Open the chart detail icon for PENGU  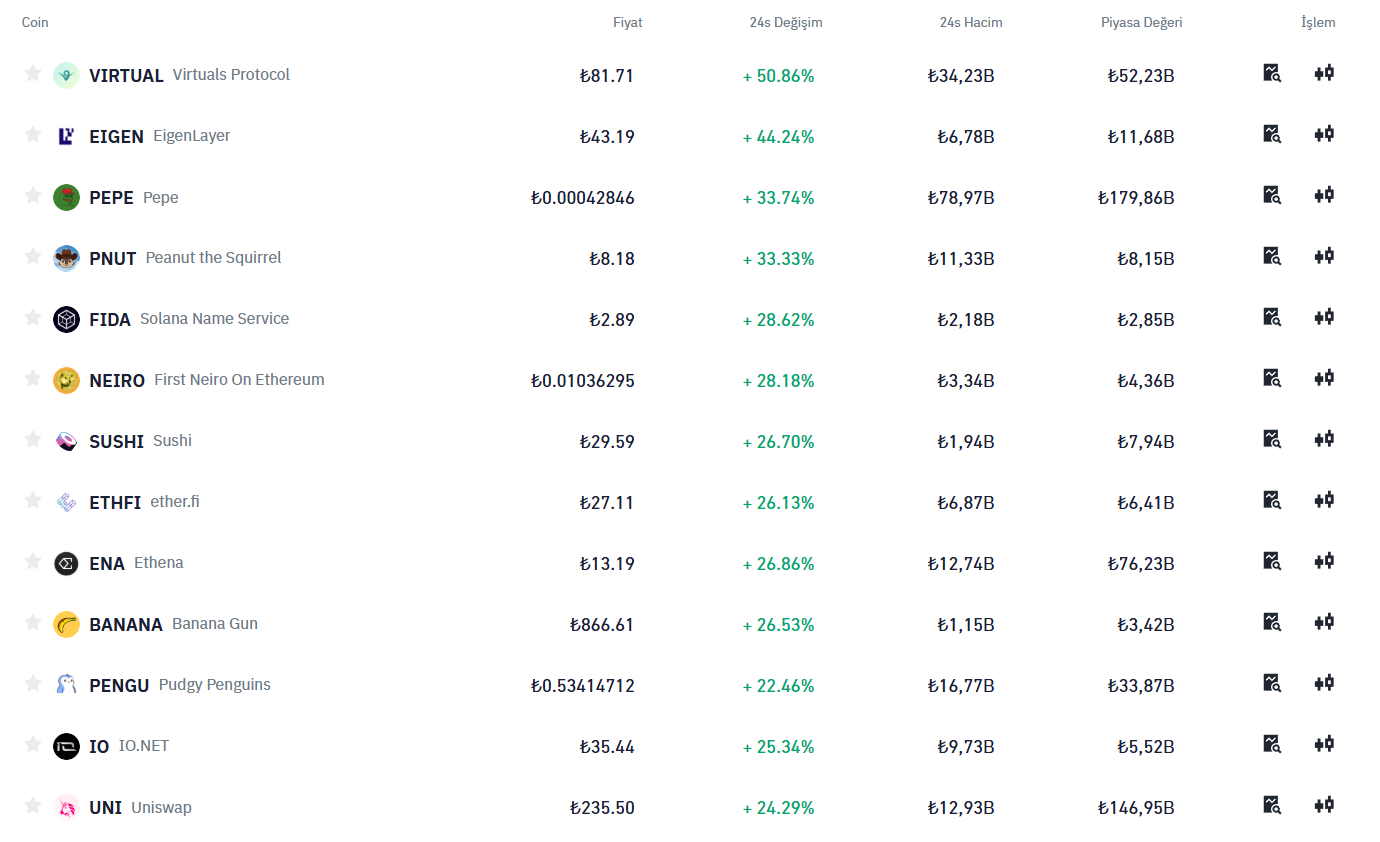(x=1272, y=683)
